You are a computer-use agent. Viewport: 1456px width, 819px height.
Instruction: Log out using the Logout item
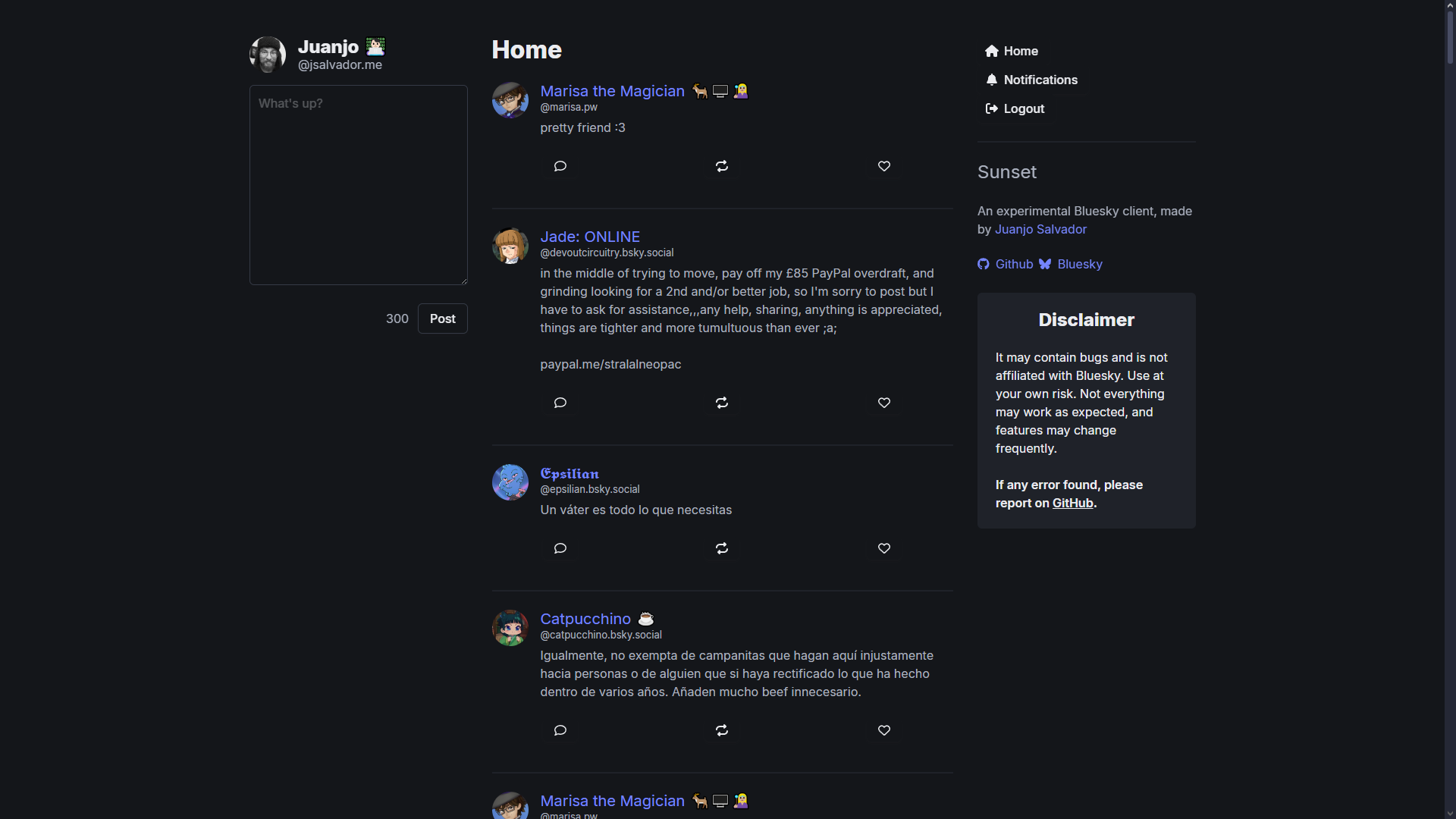point(1023,108)
